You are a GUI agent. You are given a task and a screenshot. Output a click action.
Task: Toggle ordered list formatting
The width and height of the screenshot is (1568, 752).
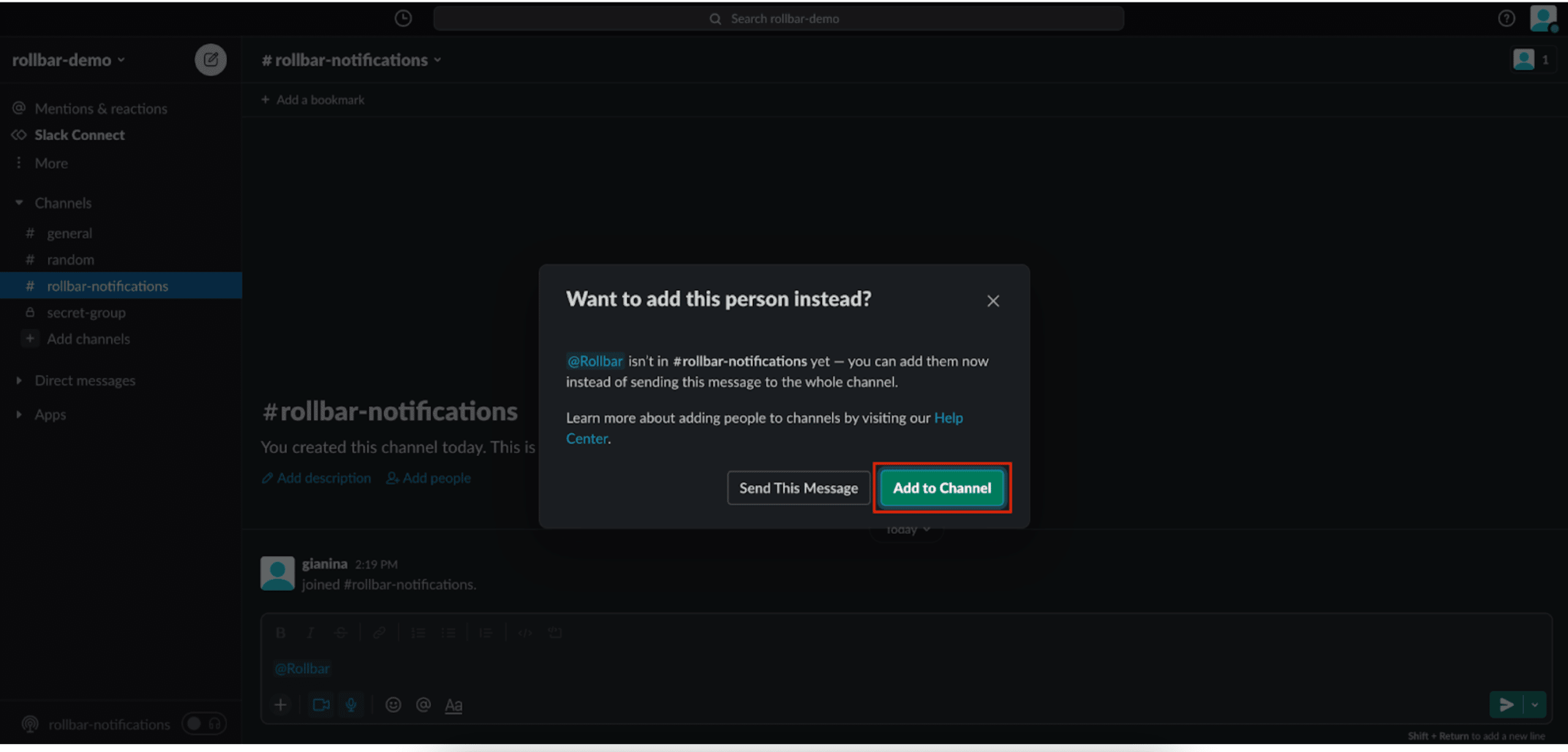(x=418, y=633)
